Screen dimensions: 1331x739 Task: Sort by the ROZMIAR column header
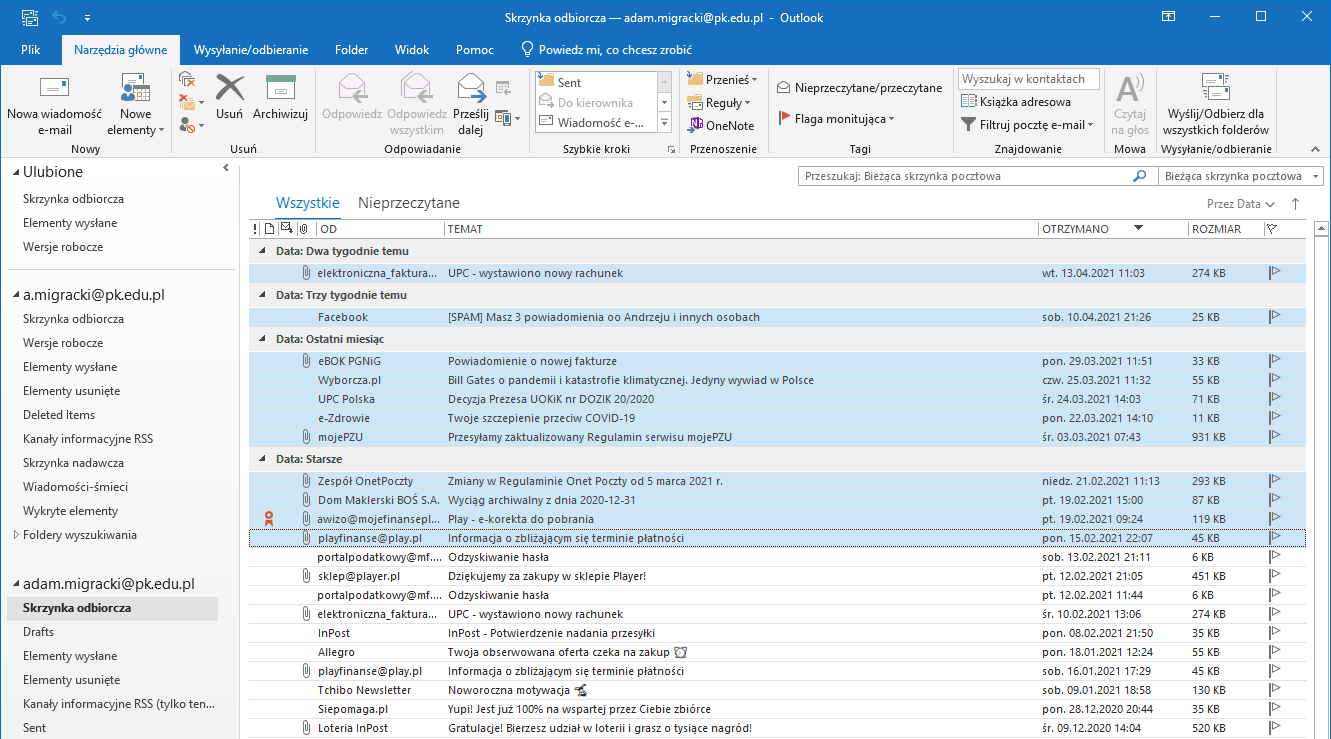(x=1215, y=229)
